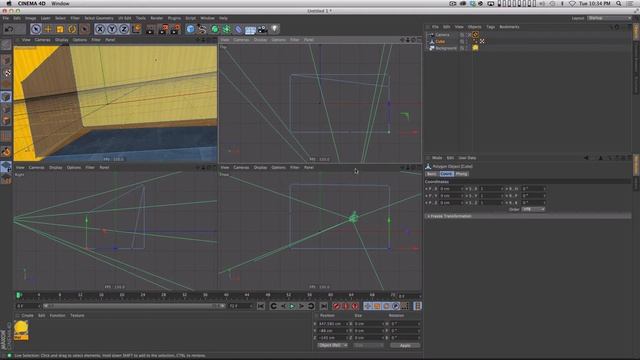Go to start of animation

pyautogui.click(x=260, y=306)
